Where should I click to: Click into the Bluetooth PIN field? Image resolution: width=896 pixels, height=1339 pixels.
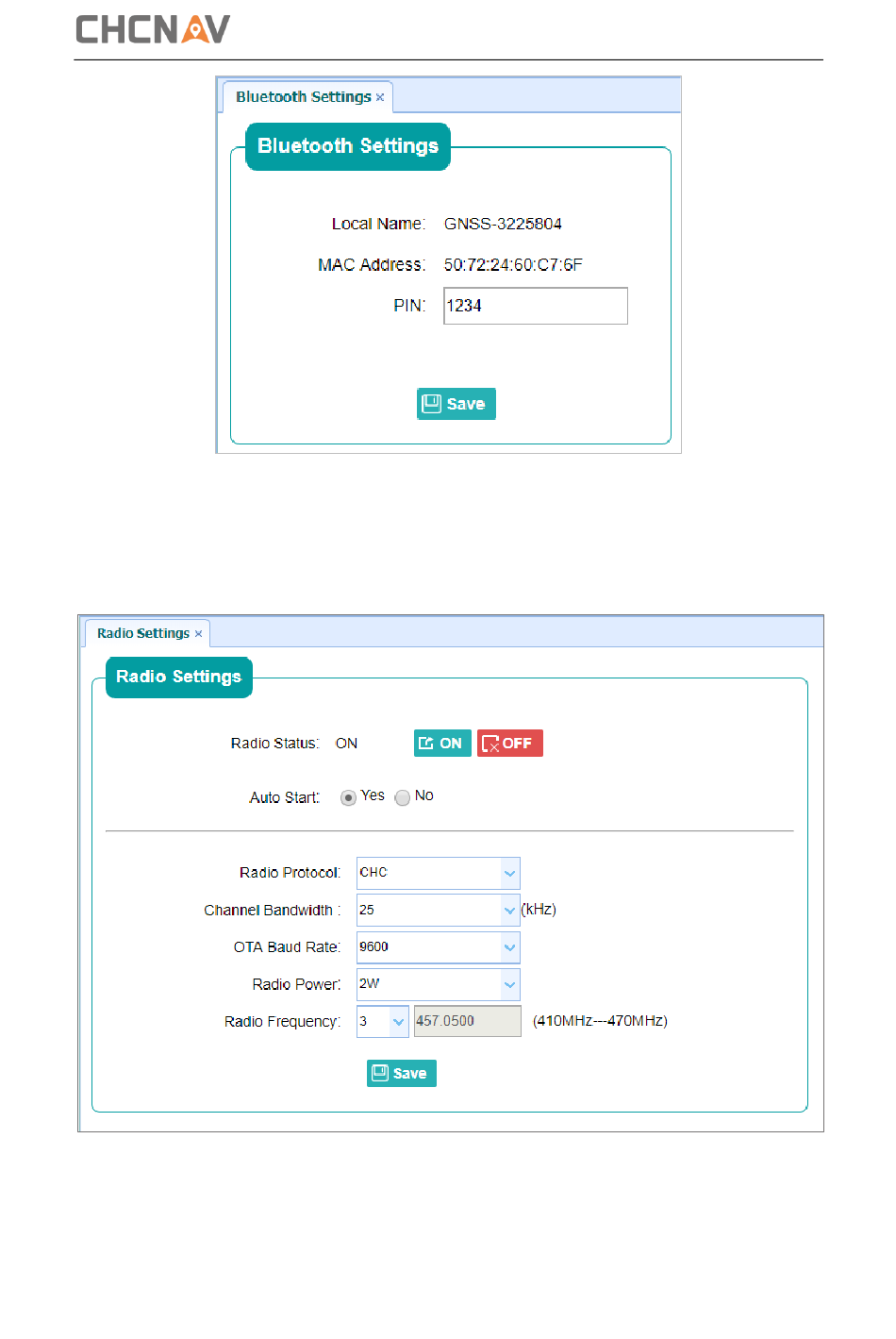[x=536, y=306]
